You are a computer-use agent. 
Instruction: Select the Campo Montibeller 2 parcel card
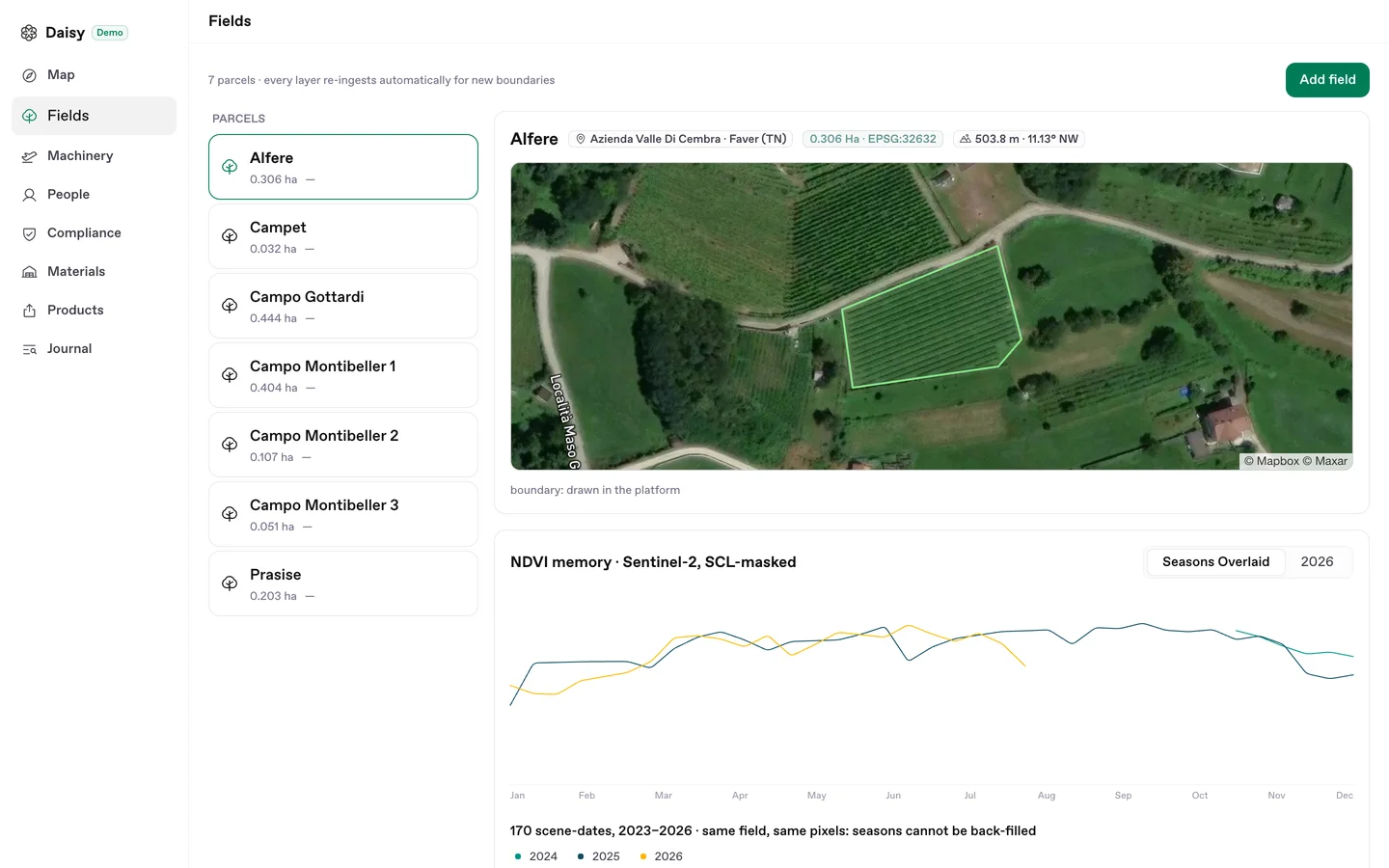coord(343,445)
